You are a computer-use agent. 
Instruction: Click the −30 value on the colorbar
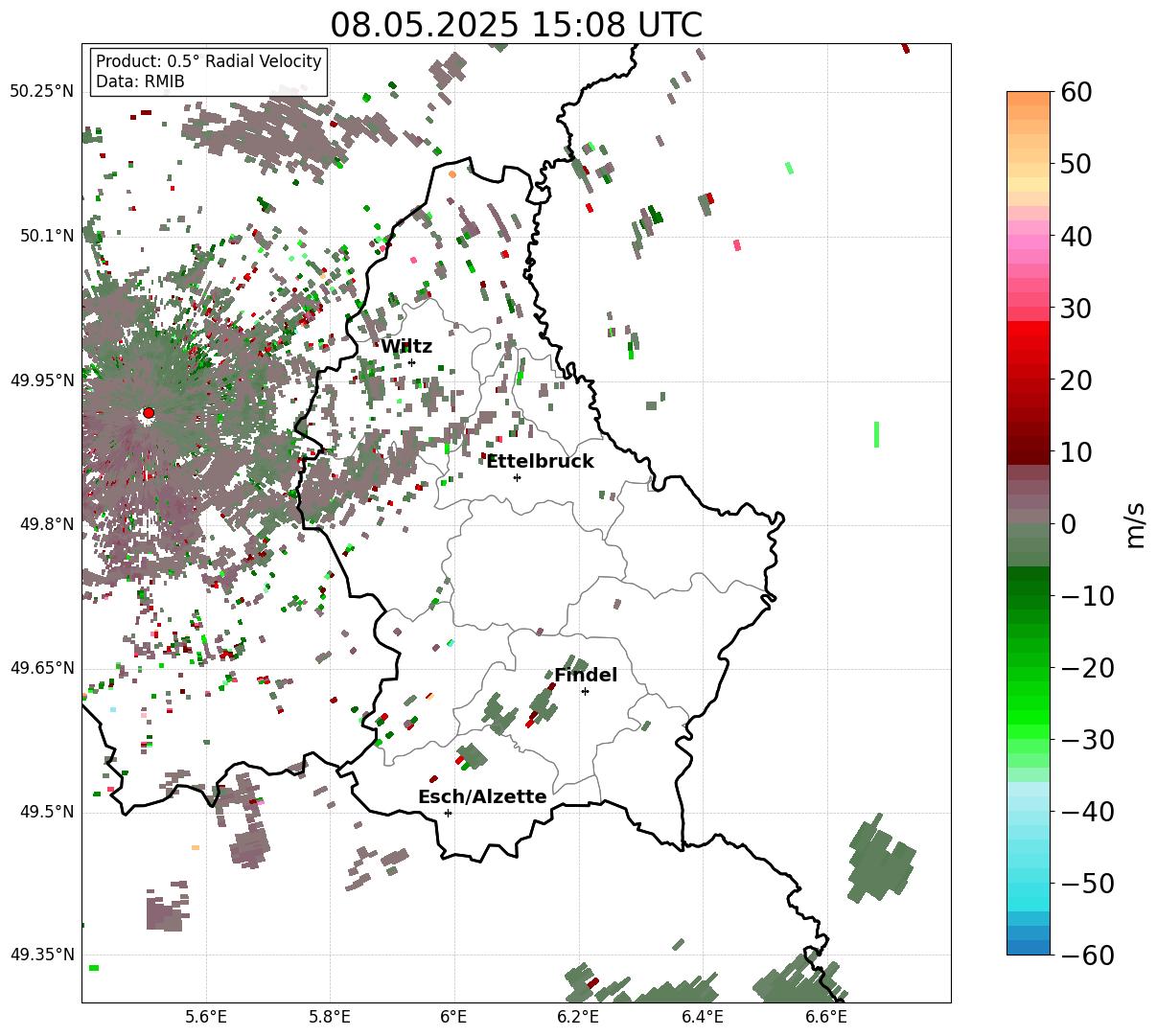[x=1087, y=740]
